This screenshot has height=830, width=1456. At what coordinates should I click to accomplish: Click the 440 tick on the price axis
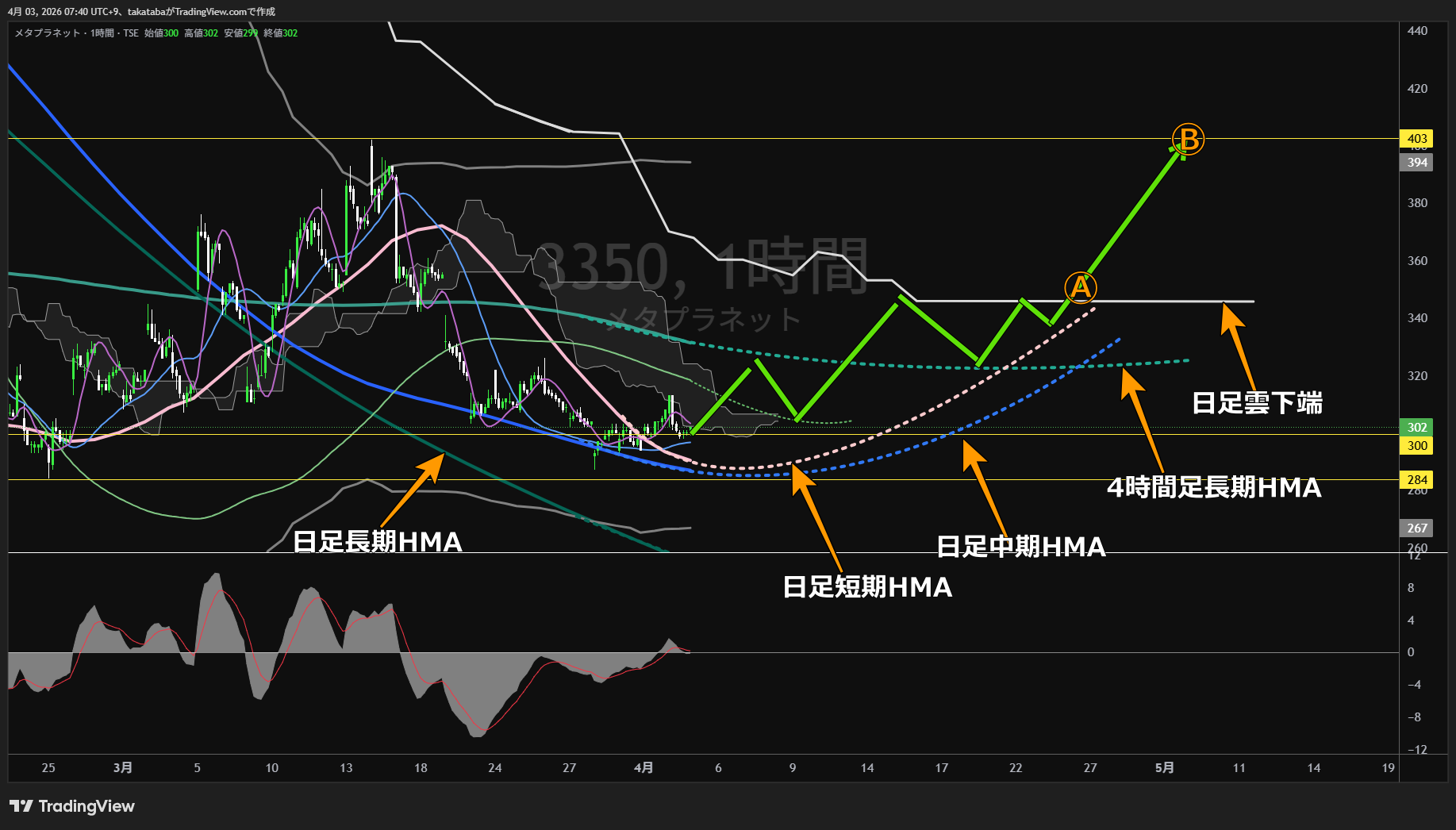(1417, 31)
